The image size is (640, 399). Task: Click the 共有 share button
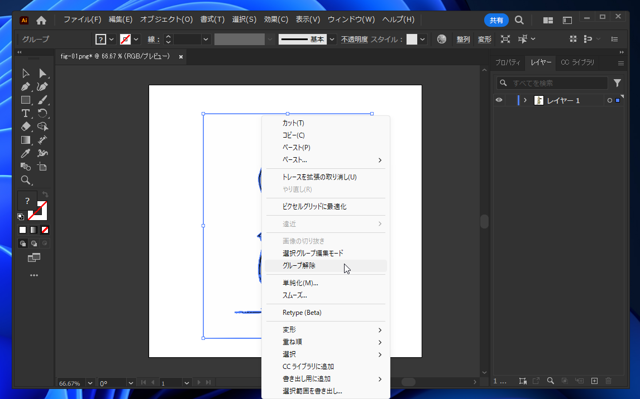coord(496,20)
